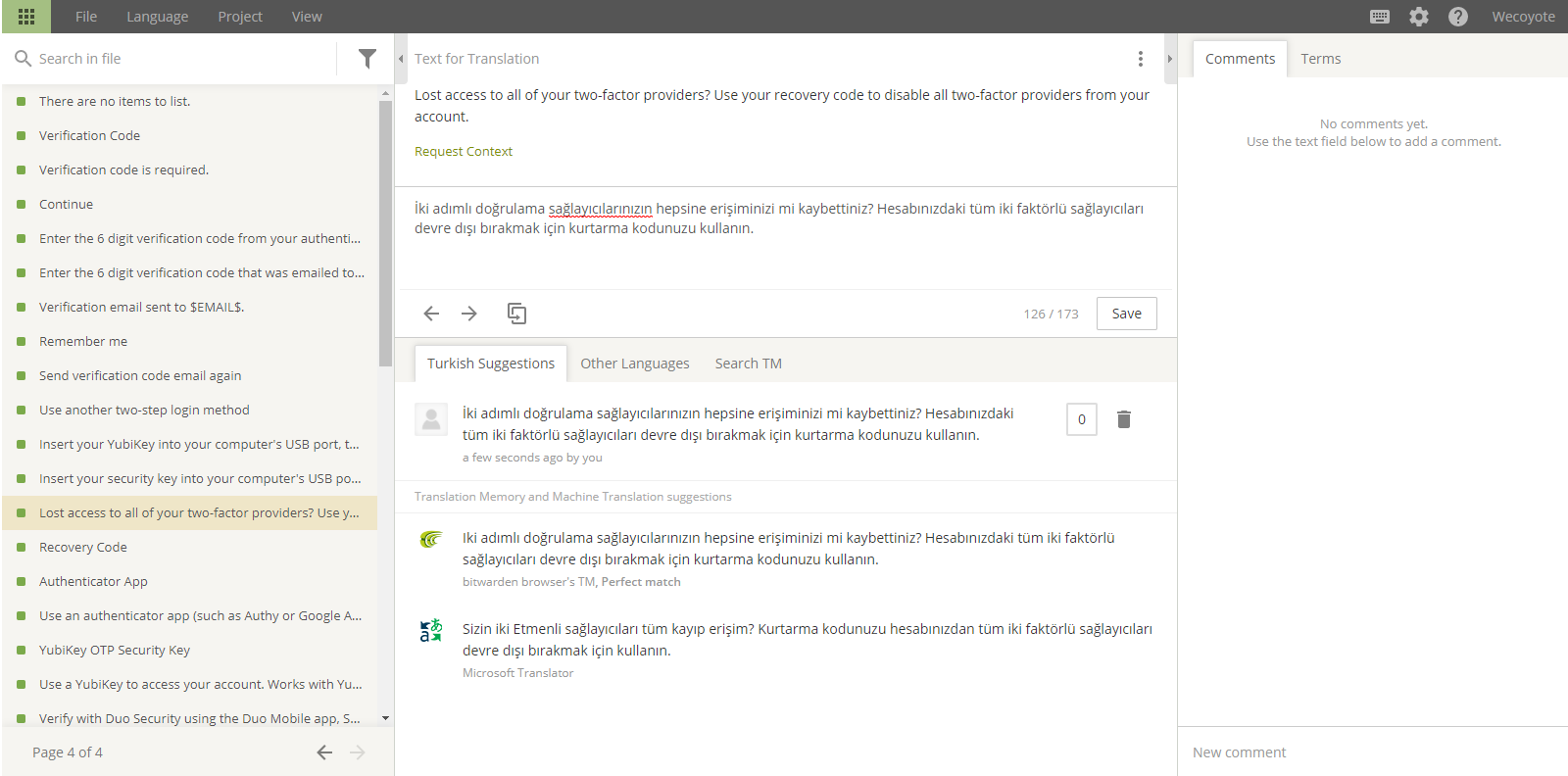The height and width of the screenshot is (776, 1568).
Task: Open the File menu
Action: pos(86,17)
